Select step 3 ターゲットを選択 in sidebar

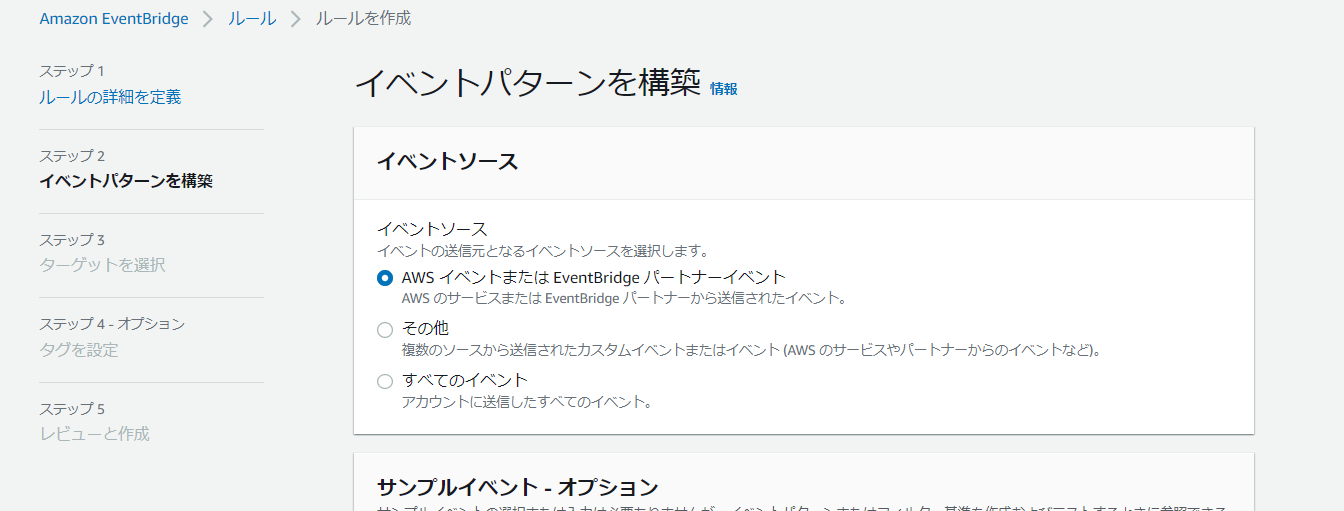(x=102, y=265)
